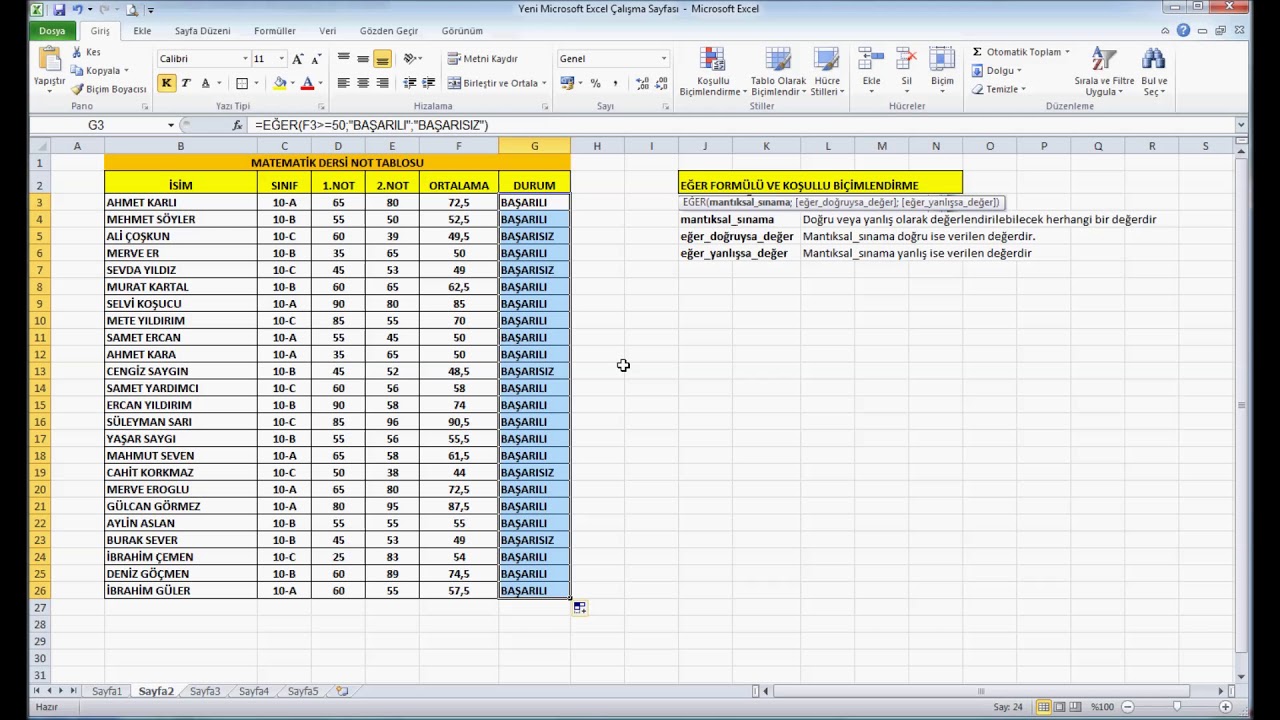Click the zoom out minus button
The image size is (1280, 720).
coord(1127,707)
